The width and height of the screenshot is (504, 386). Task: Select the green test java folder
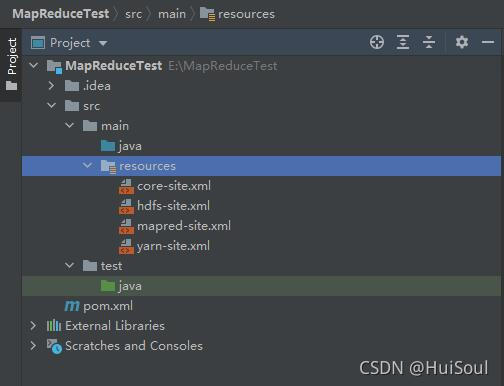tap(121, 286)
